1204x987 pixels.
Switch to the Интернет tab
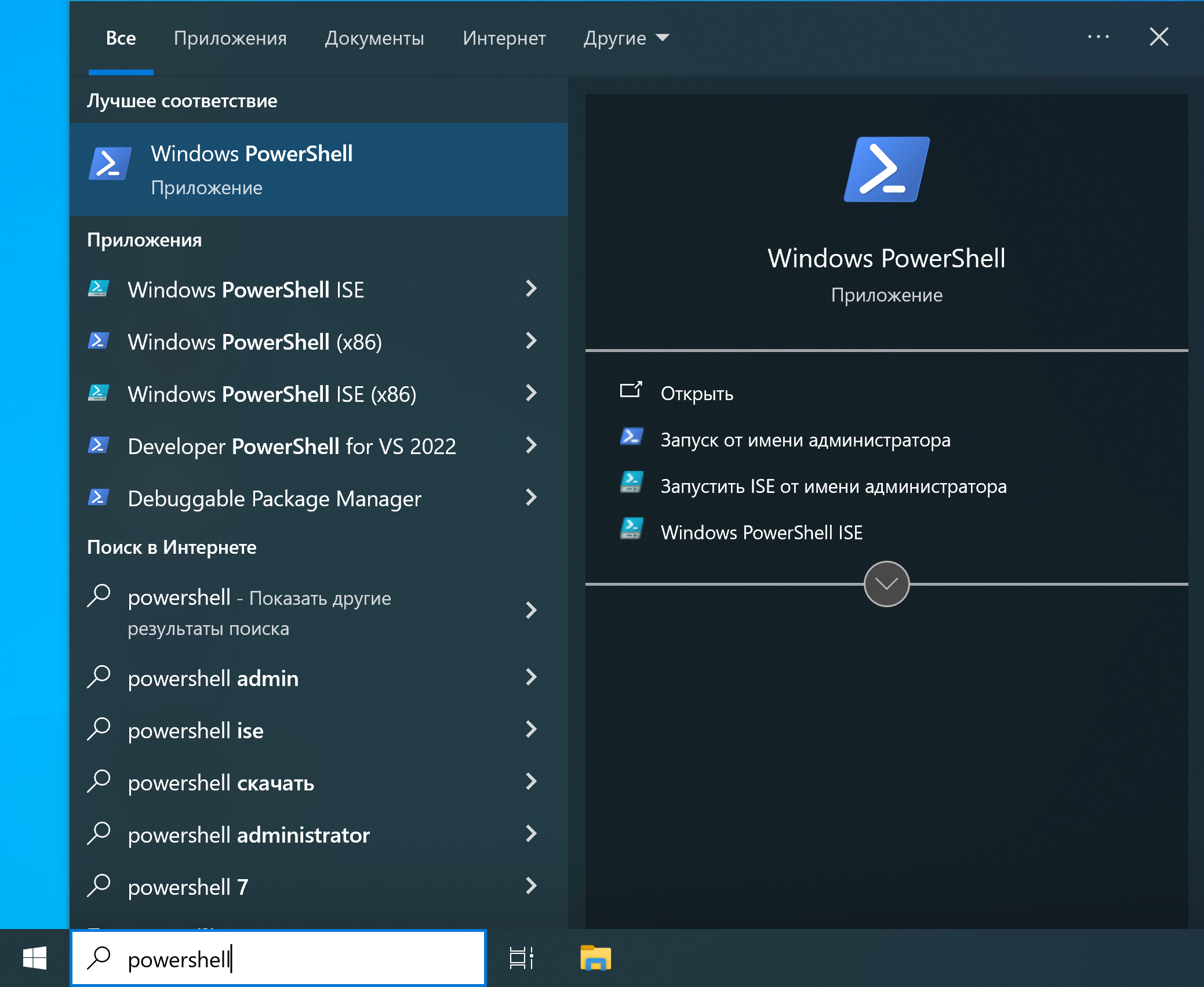[x=504, y=38]
